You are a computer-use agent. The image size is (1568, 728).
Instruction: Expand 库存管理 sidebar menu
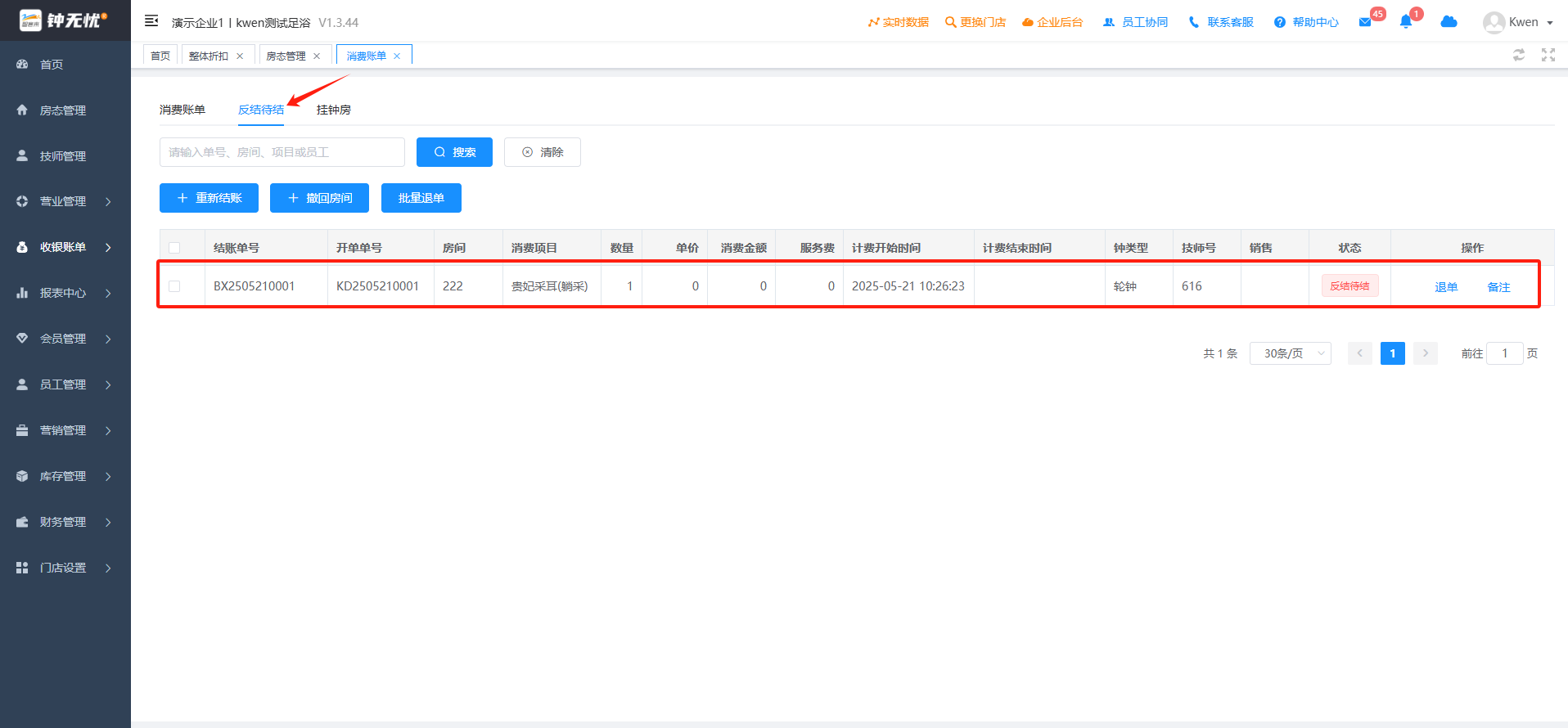coord(65,476)
